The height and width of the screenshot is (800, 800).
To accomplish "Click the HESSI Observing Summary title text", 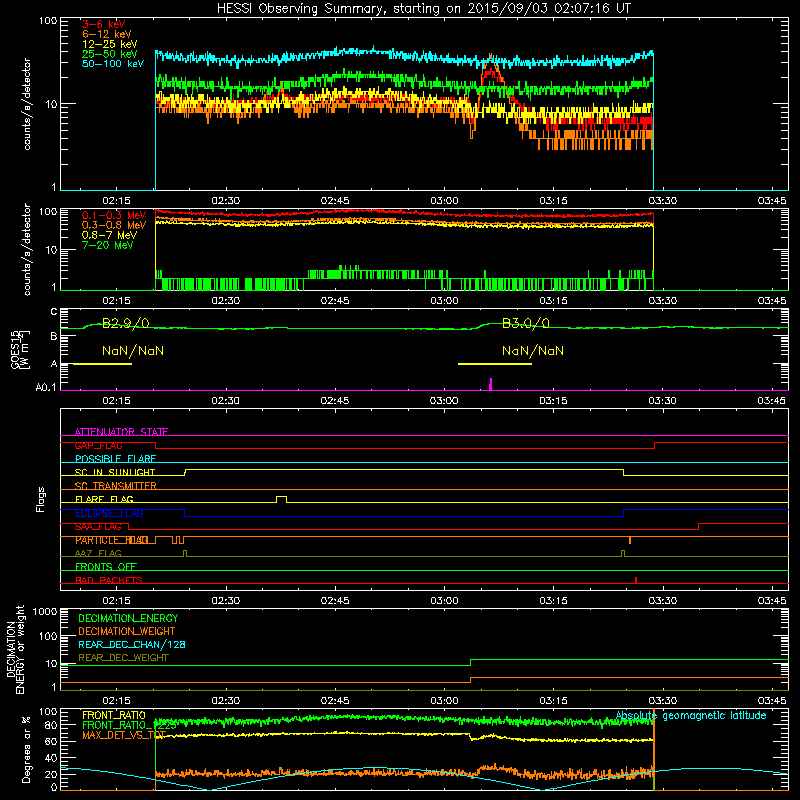I will point(423,8).
